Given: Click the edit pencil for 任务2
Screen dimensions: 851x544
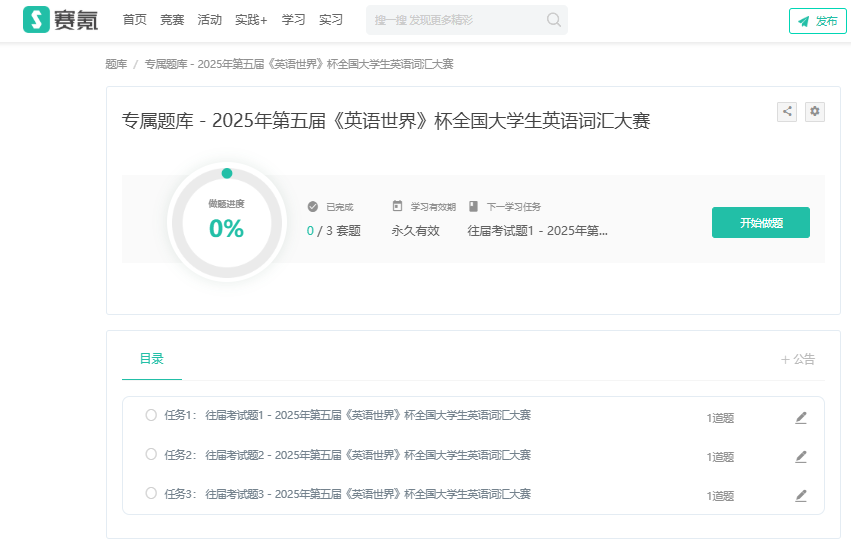Looking at the screenshot, I should [801, 457].
